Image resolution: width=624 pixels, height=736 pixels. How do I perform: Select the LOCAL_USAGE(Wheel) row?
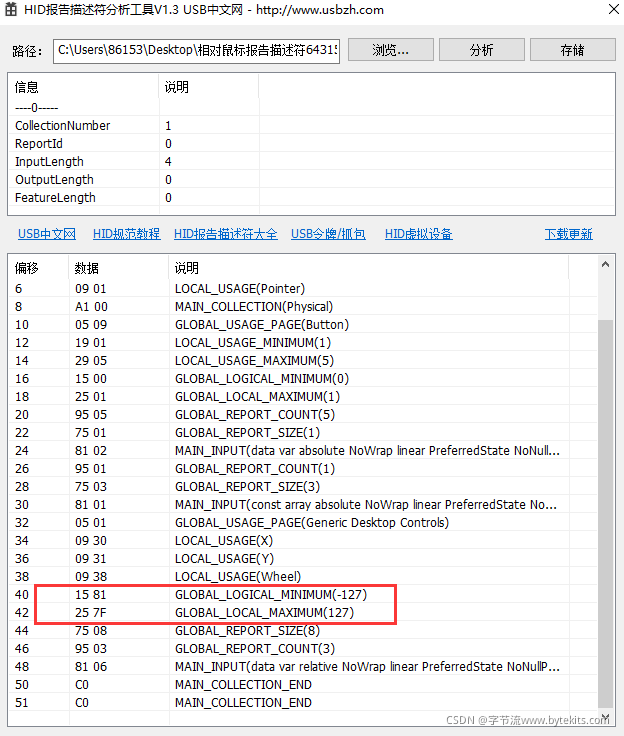(x=303, y=576)
